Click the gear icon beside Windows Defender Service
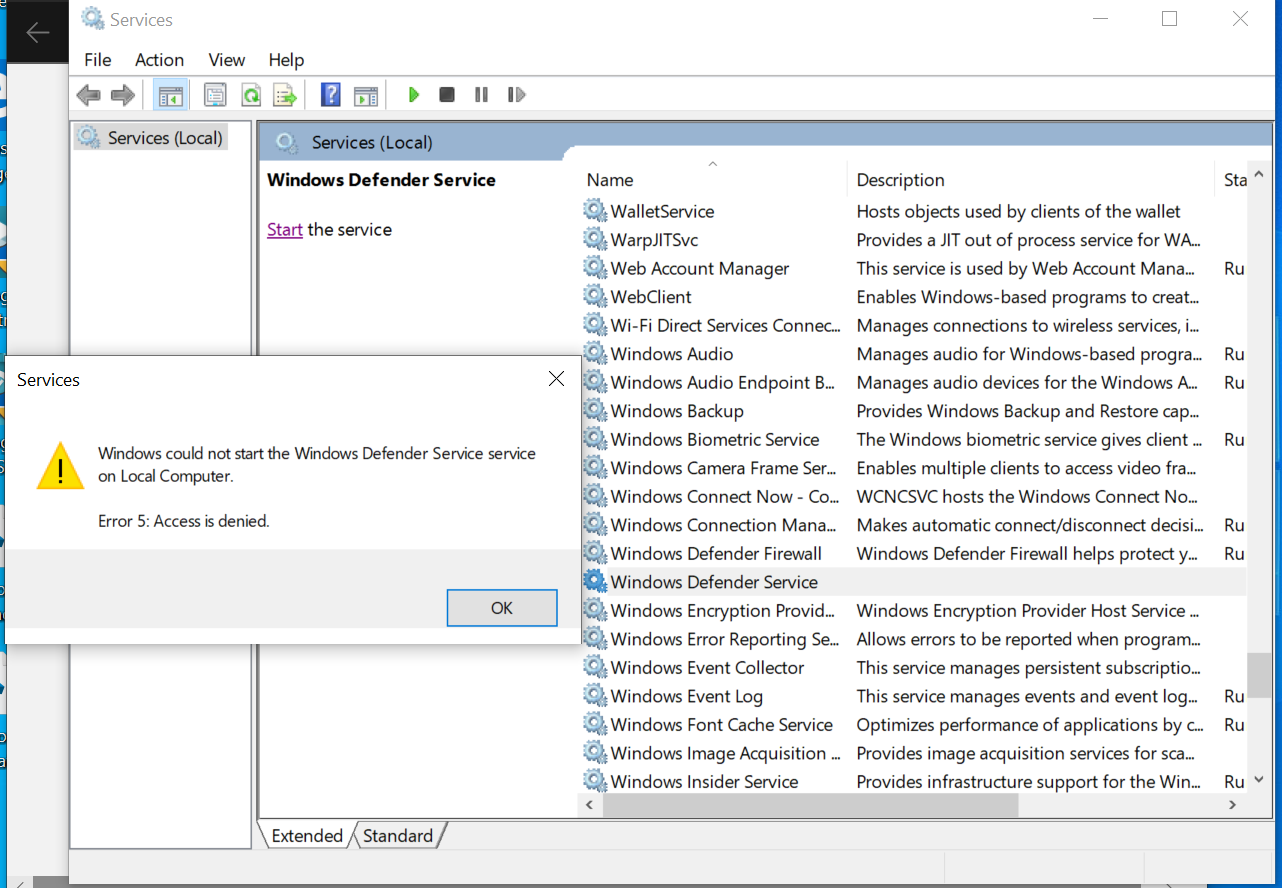 (595, 582)
